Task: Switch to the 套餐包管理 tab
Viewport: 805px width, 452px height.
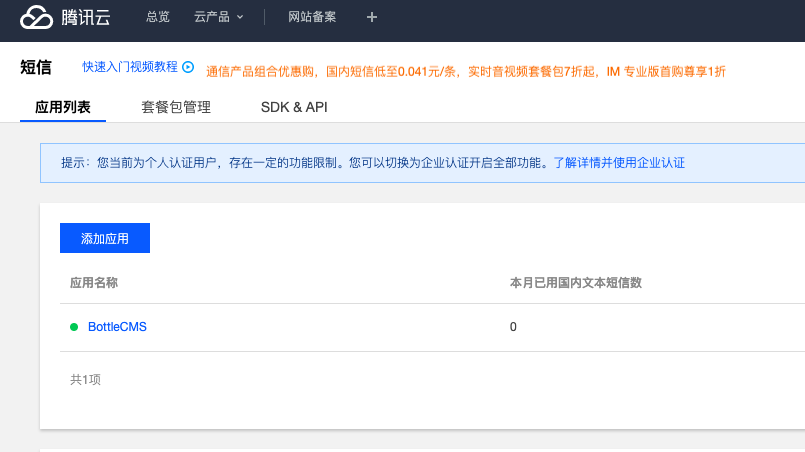Action: click(x=176, y=107)
